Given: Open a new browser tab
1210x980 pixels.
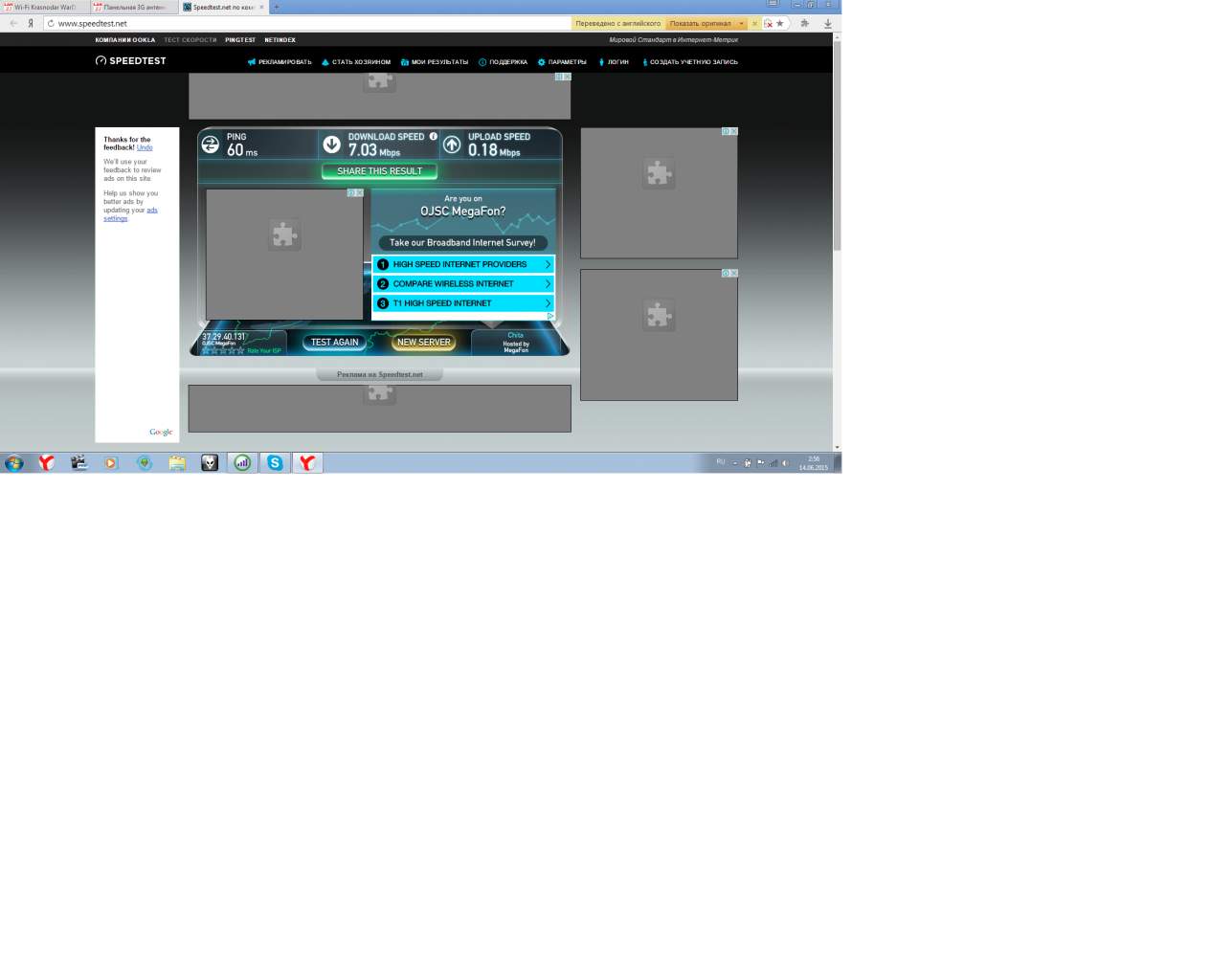Looking at the screenshot, I should tap(277, 7).
